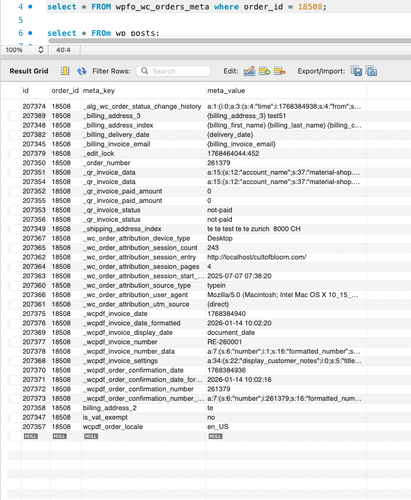Click the NULL cell under id column
This screenshot has width=411, height=500.
[31, 436]
